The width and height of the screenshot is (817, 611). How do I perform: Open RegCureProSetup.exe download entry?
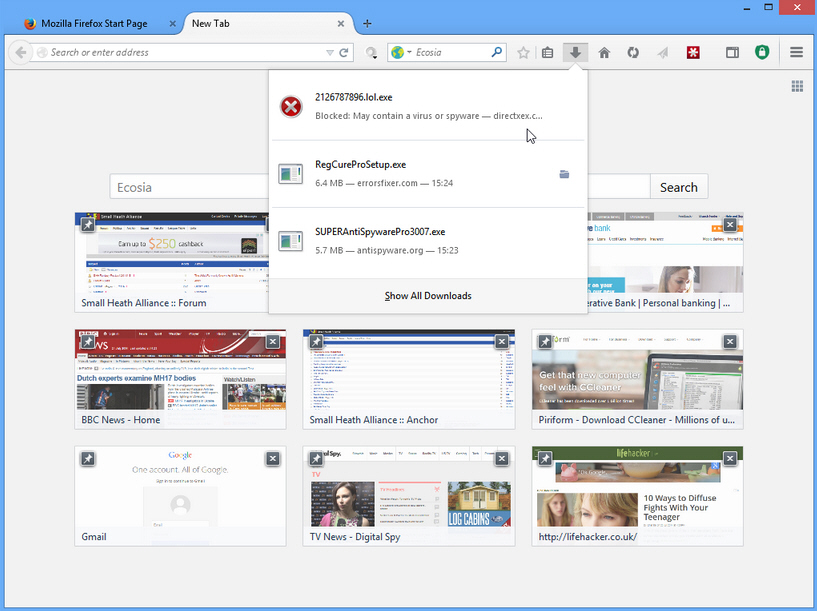click(x=428, y=174)
